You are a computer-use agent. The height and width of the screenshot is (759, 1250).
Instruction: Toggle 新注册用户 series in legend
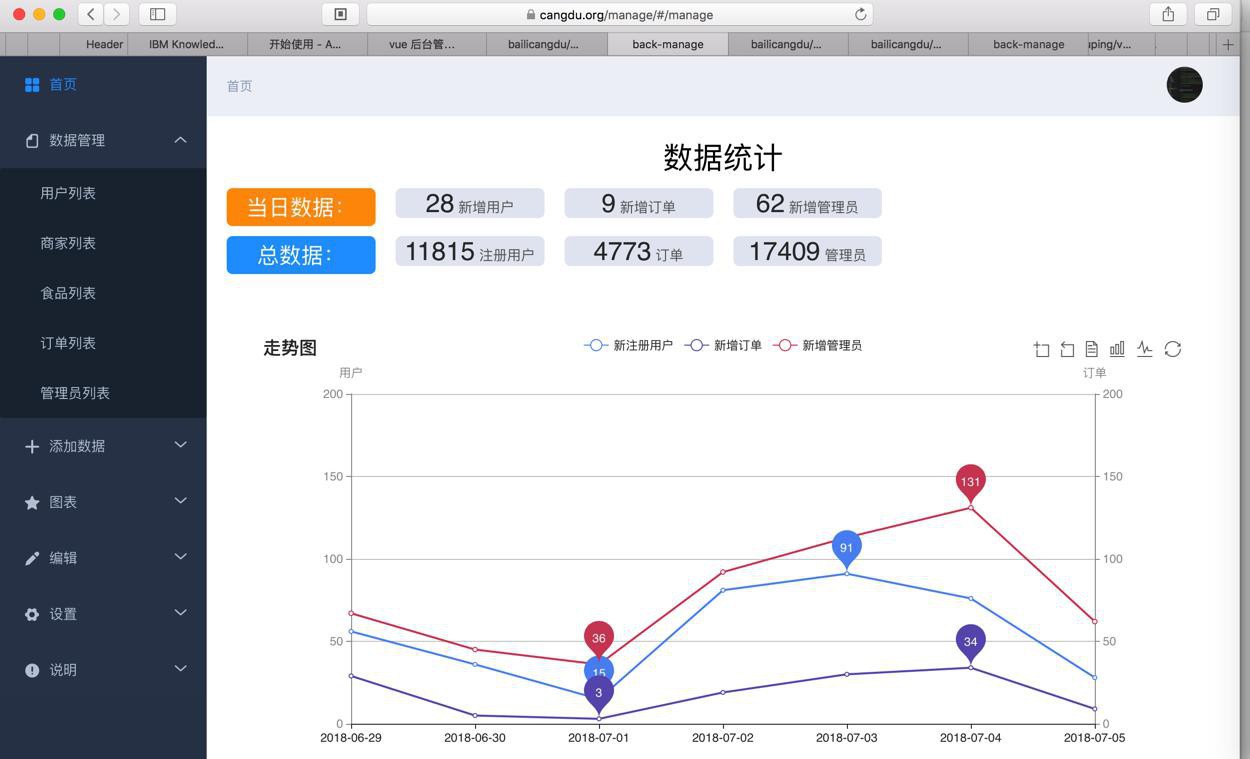click(628, 345)
